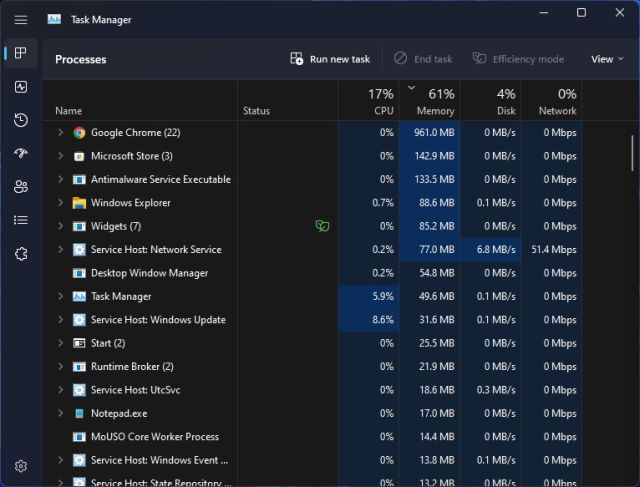Click the Service Host: UtcSvc gear icon
The height and width of the screenshot is (487, 640).
tap(79, 390)
